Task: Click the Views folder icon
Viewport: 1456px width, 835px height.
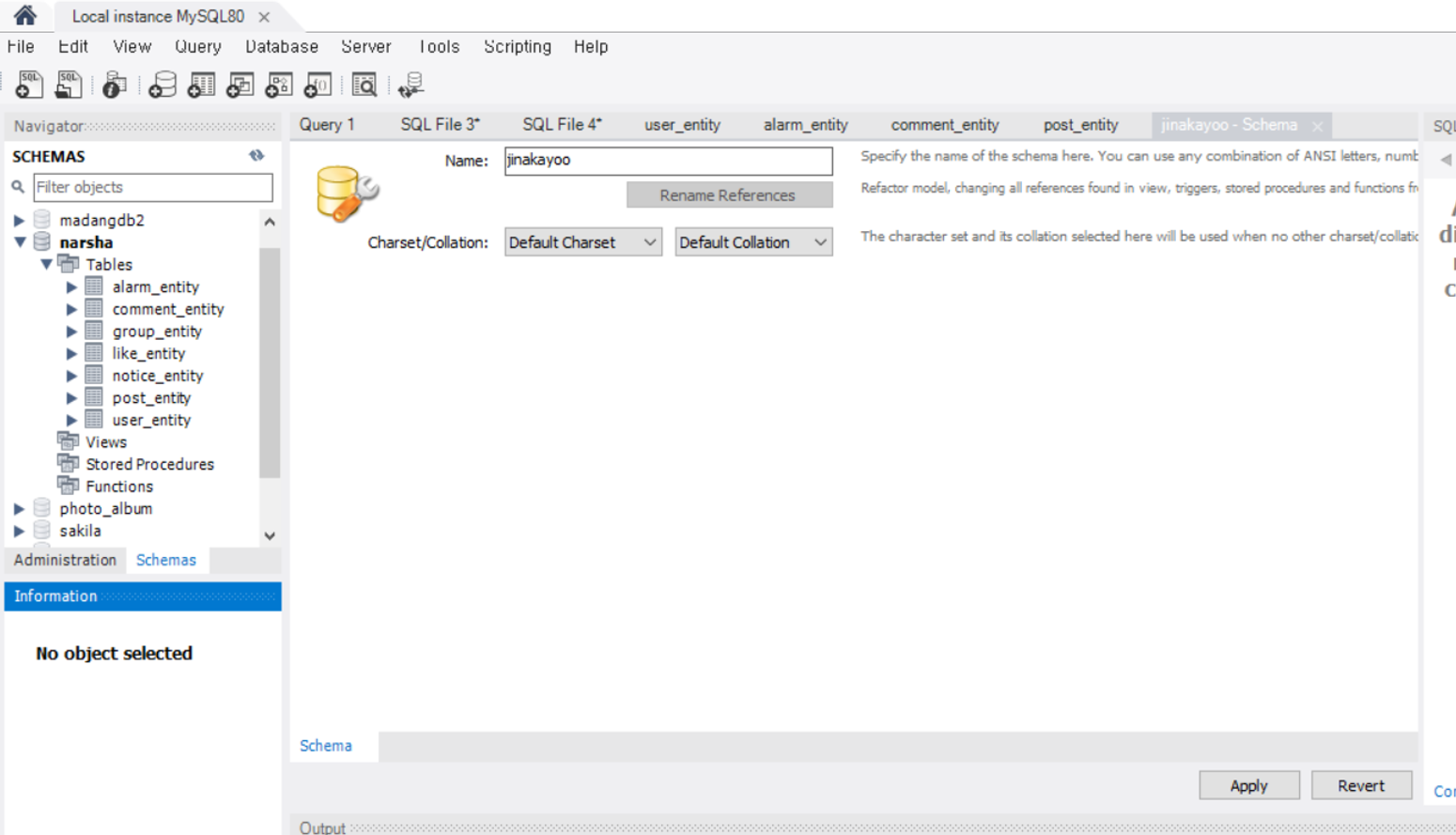Action: pyautogui.click(x=68, y=441)
